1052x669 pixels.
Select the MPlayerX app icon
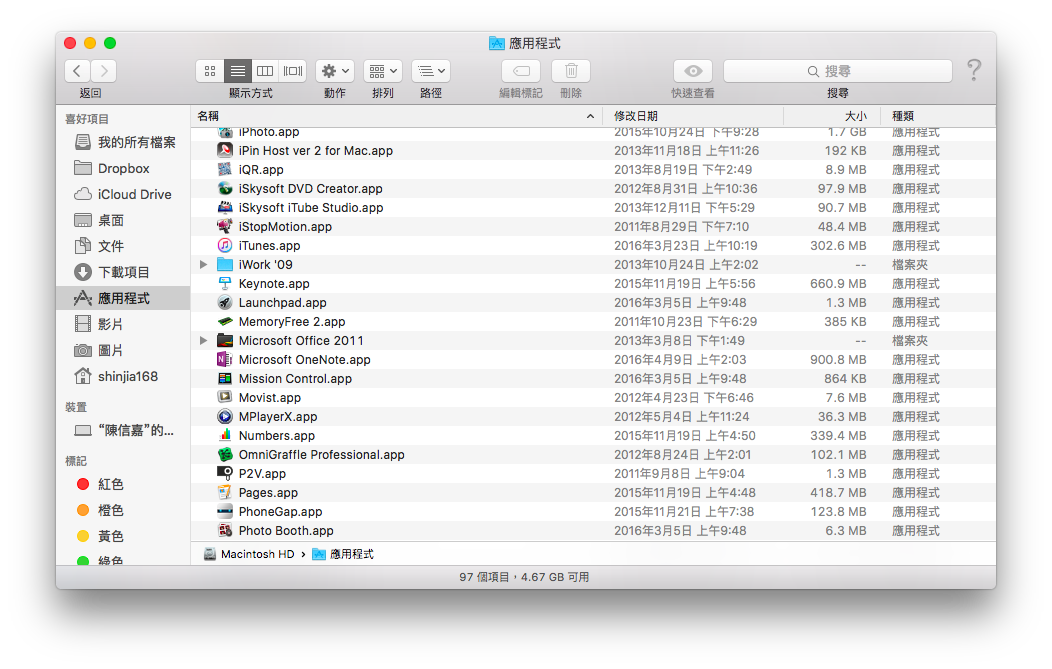pos(225,417)
